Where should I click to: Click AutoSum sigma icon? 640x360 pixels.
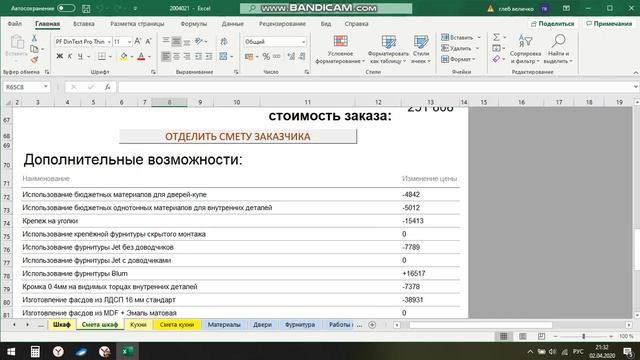(496, 38)
